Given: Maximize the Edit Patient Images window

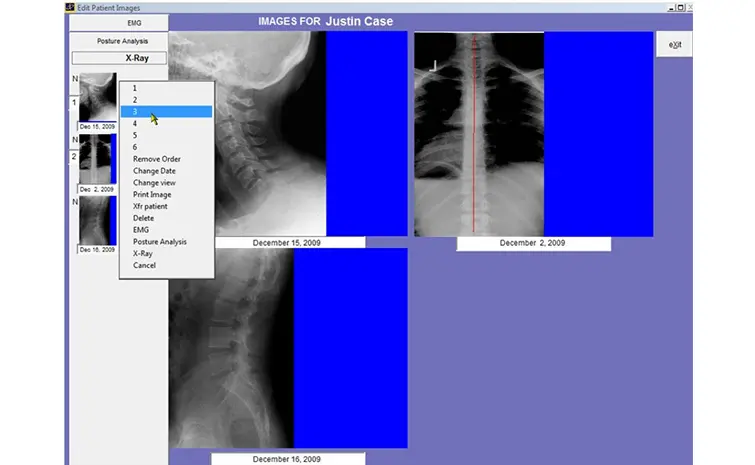Looking at the screenshot, I should pos(680,7).
